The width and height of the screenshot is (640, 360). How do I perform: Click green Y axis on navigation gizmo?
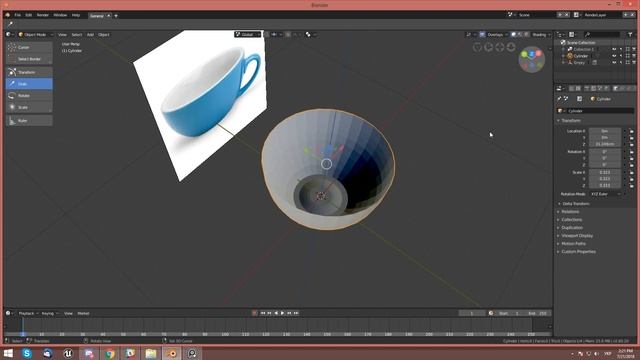[524, 54]
